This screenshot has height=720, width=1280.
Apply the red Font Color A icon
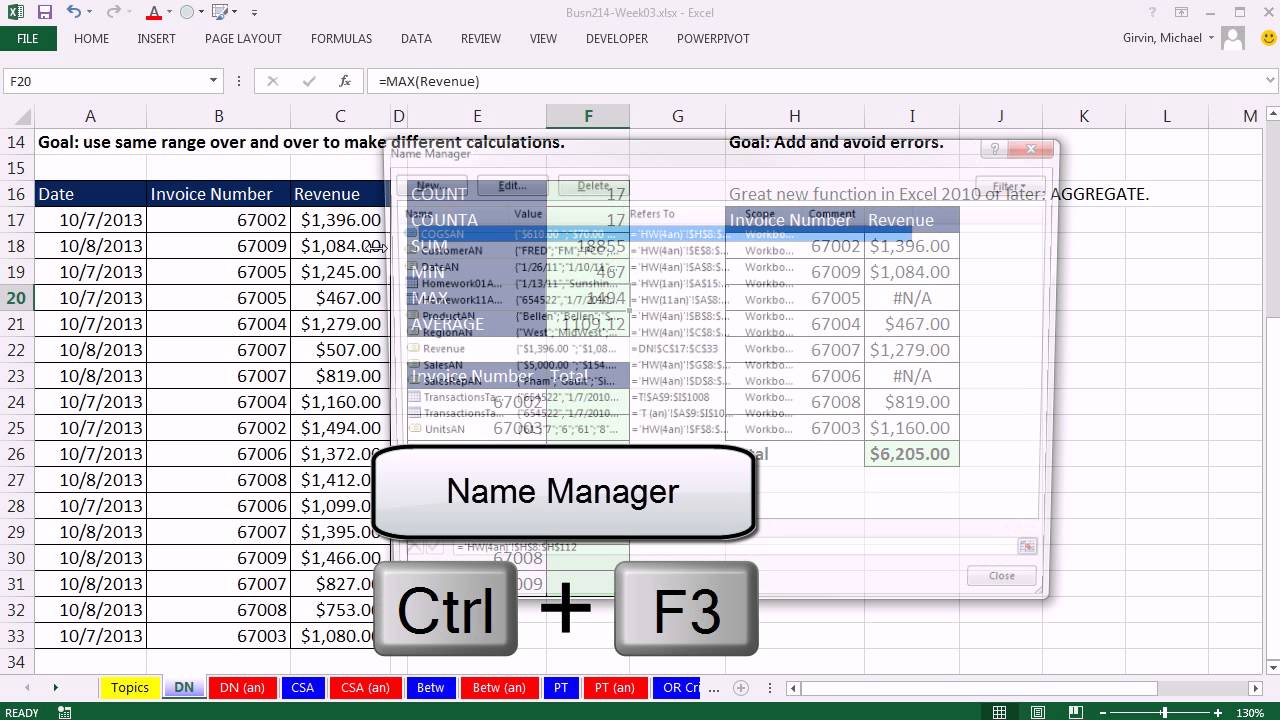pos(153,13)
